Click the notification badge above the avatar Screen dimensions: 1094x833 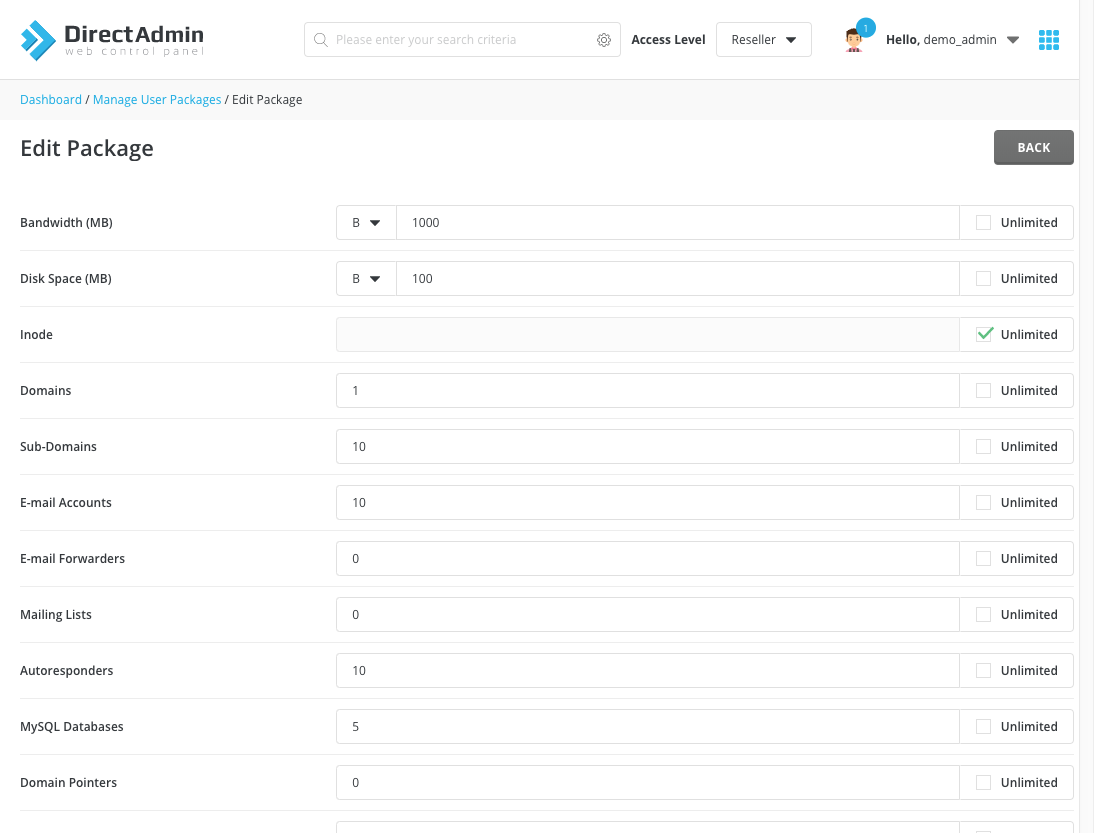pyautogui.click(x=865, y=28)
